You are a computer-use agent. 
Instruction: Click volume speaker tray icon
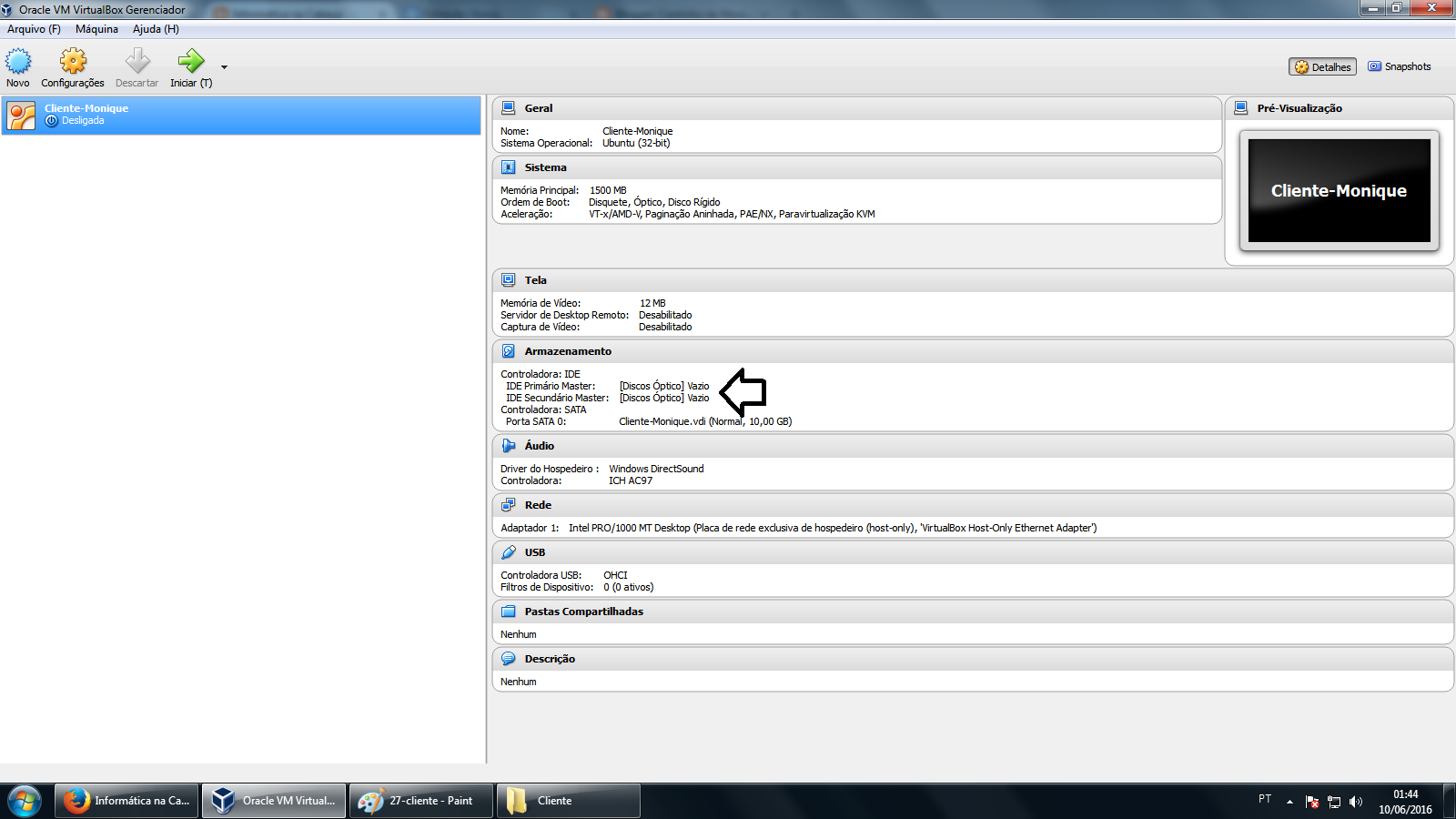click(x=1356, y=802)
